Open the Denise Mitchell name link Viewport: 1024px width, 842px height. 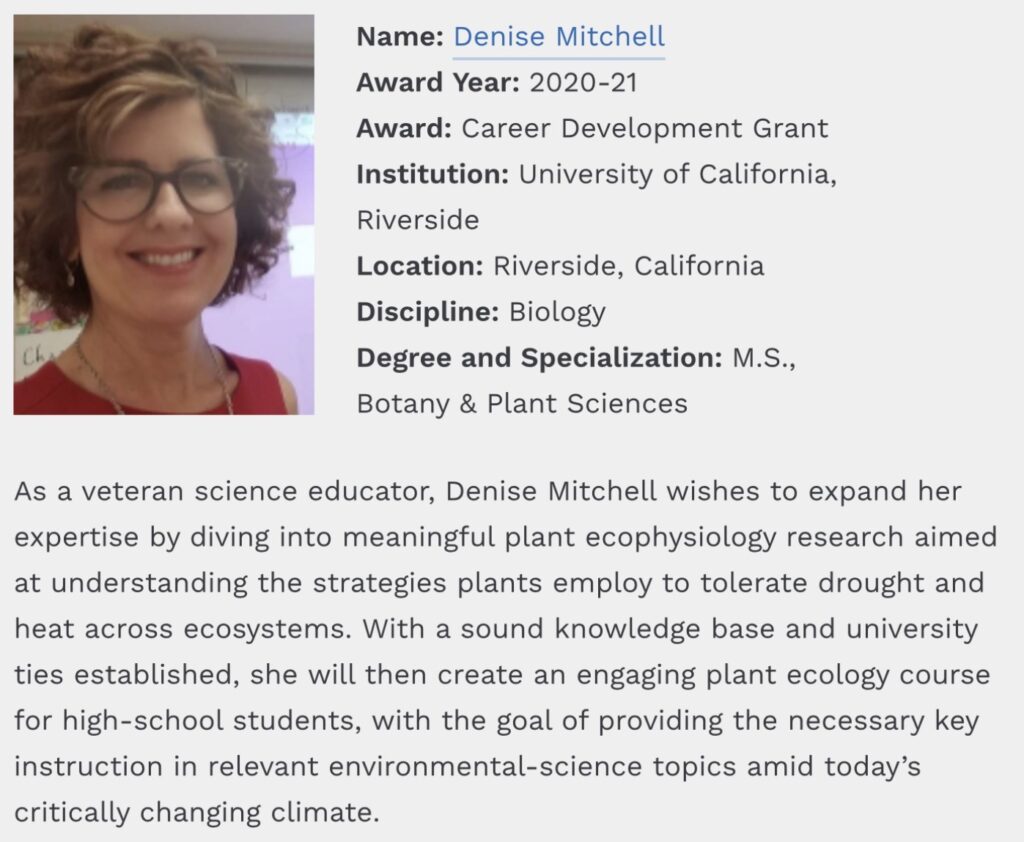point(558,37)
